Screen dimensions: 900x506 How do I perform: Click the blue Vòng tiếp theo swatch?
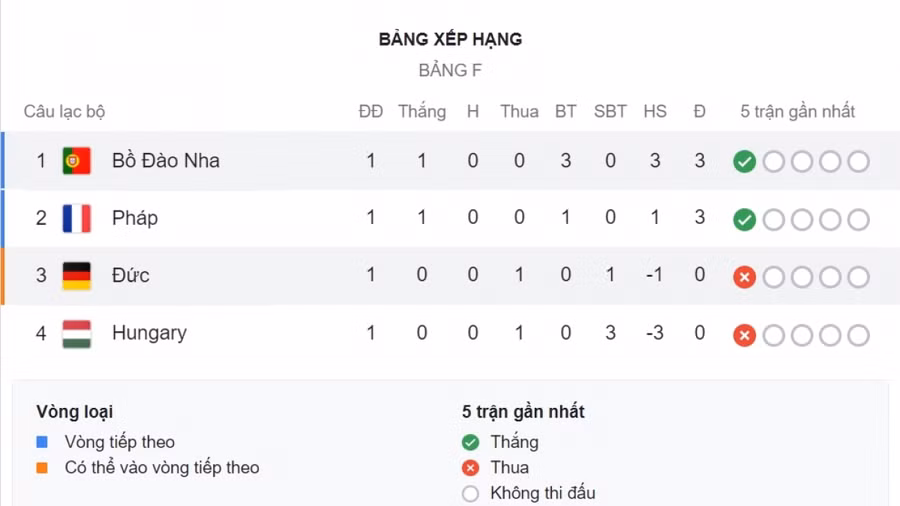[x=42, y=442]
